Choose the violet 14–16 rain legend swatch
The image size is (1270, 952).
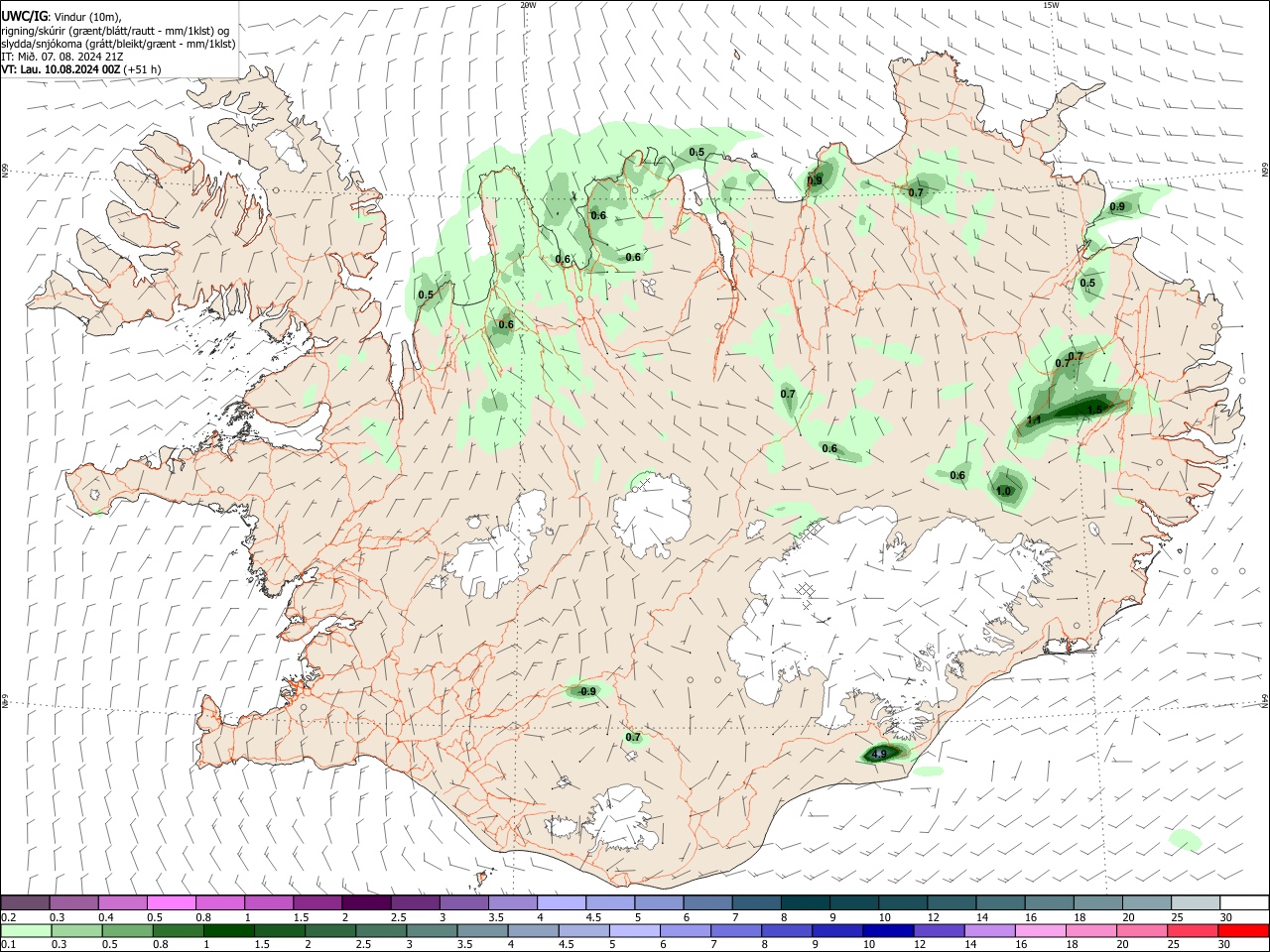(x=989, y=931)
